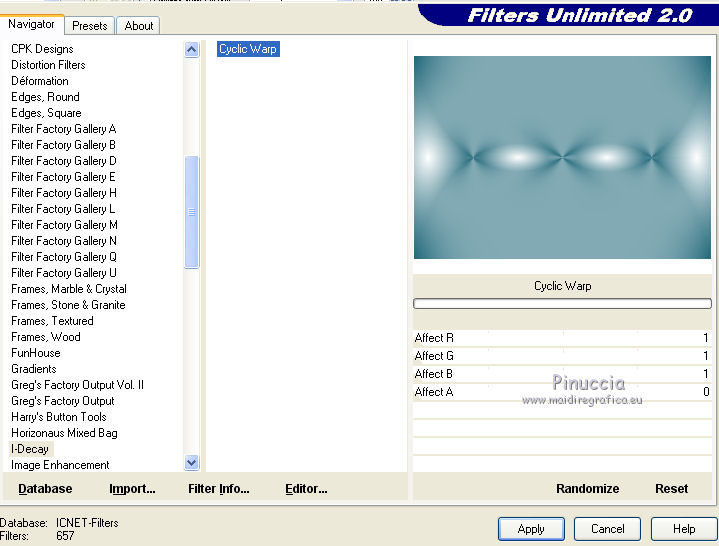Adjust the Affect B slider
This screenshot has height=546, width=719.
tap(562, 374)
